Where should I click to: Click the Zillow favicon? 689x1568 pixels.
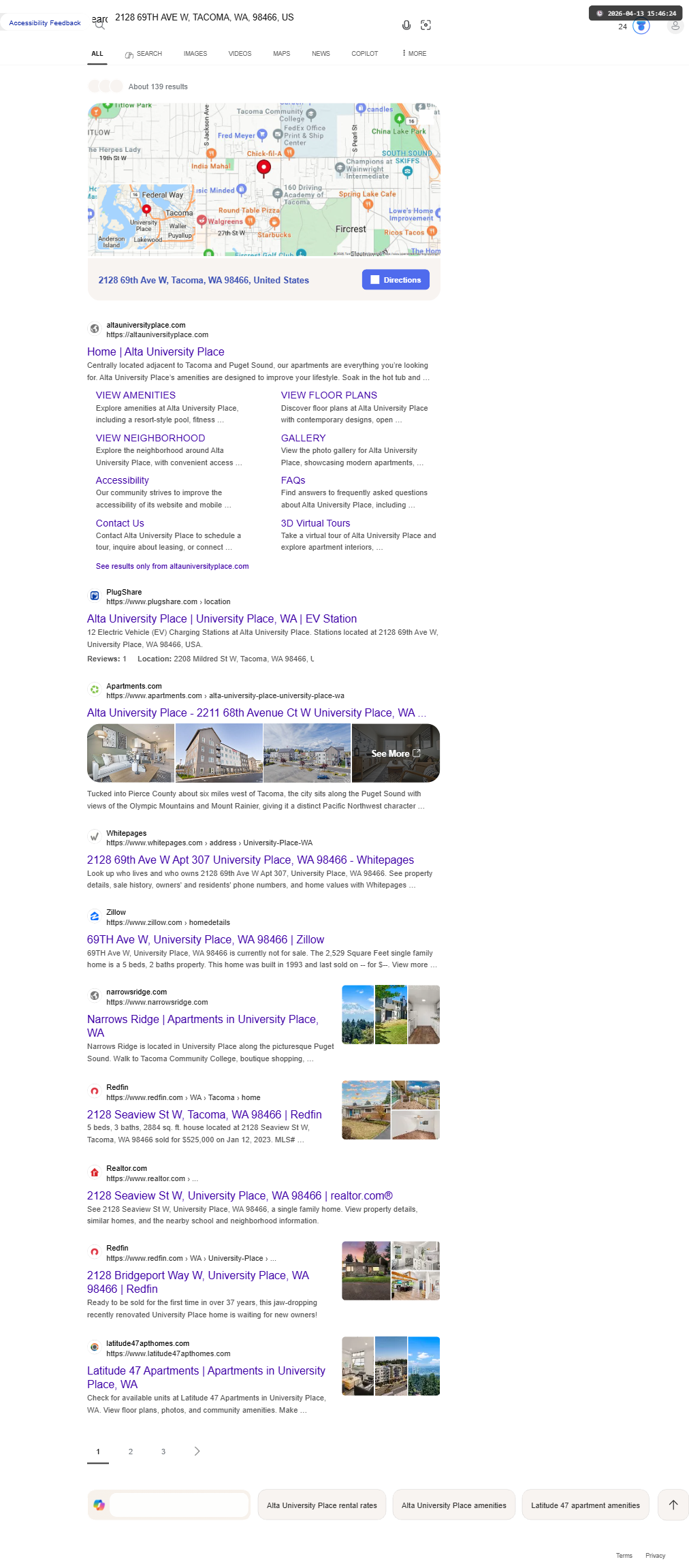95,917
